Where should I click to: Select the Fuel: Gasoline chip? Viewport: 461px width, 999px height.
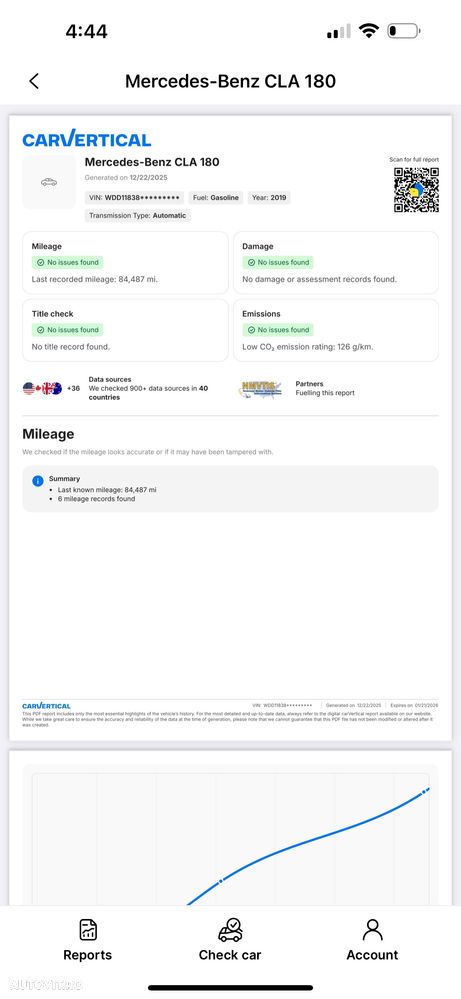[216, 198]
